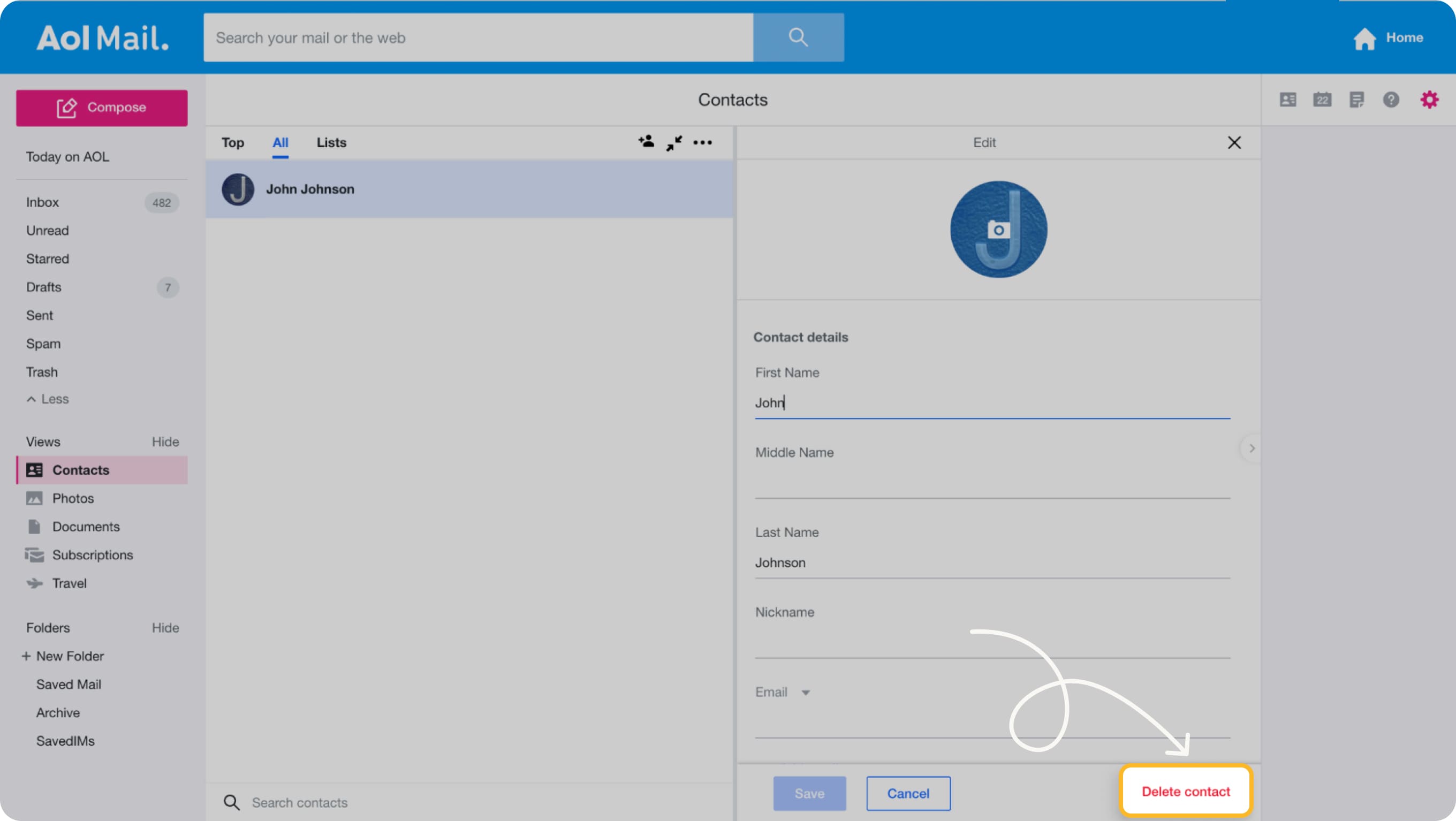
Task: Click the Delete contact button
Action: 1185,791
